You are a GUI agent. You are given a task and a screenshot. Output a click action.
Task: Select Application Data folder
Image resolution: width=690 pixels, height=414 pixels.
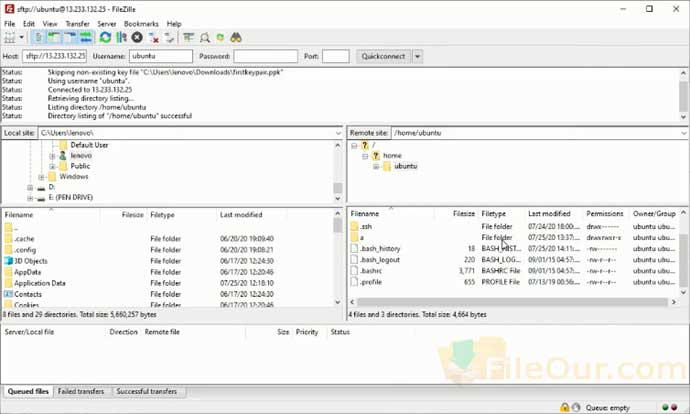click(40, 283)
